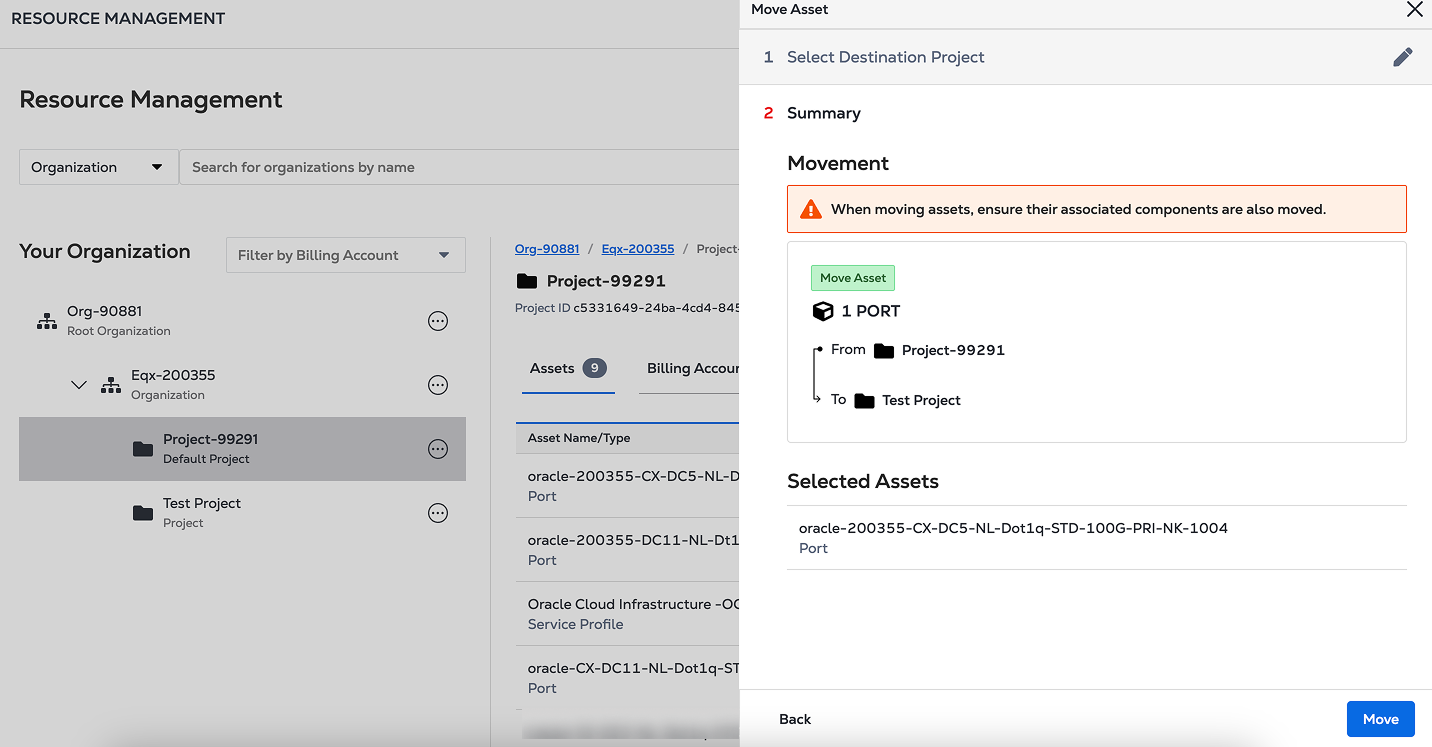Open more options menu for Eqx-200355

click(x=437, y=385)
